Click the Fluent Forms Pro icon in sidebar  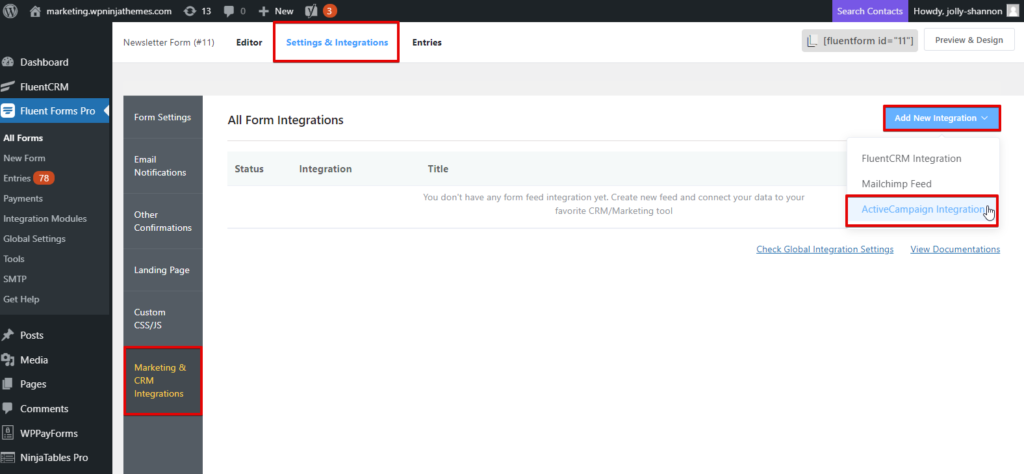coord(8,111)
